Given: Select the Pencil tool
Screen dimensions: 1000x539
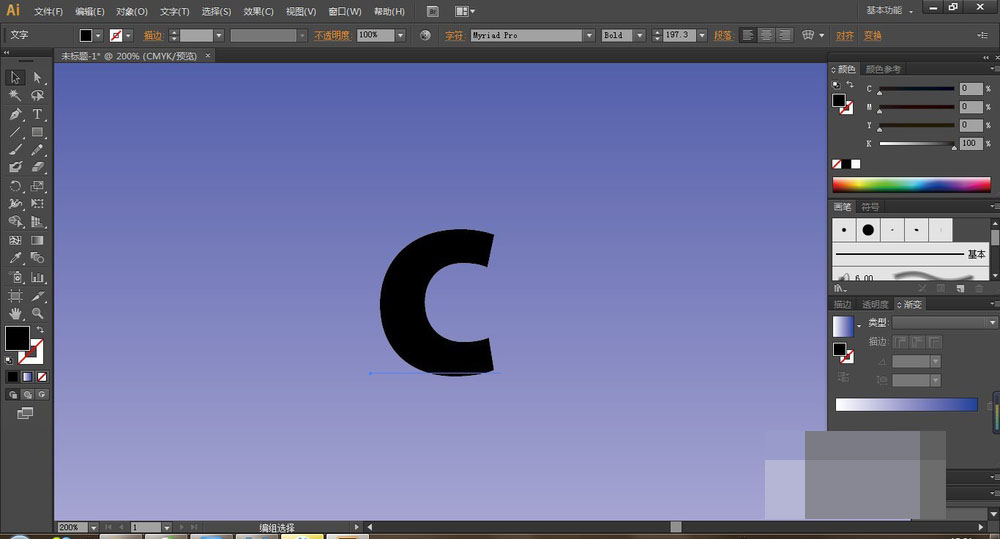Looking at the screenshot, I should (x=37, y=149).
